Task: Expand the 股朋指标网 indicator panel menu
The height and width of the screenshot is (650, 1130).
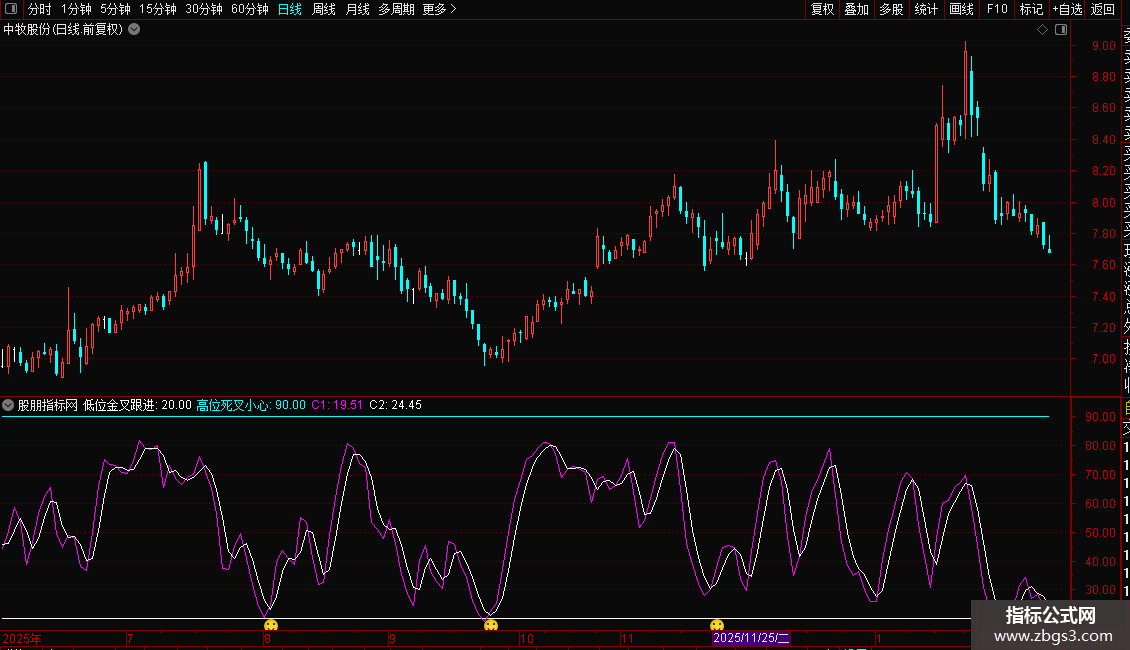Action: pos(9,405)
